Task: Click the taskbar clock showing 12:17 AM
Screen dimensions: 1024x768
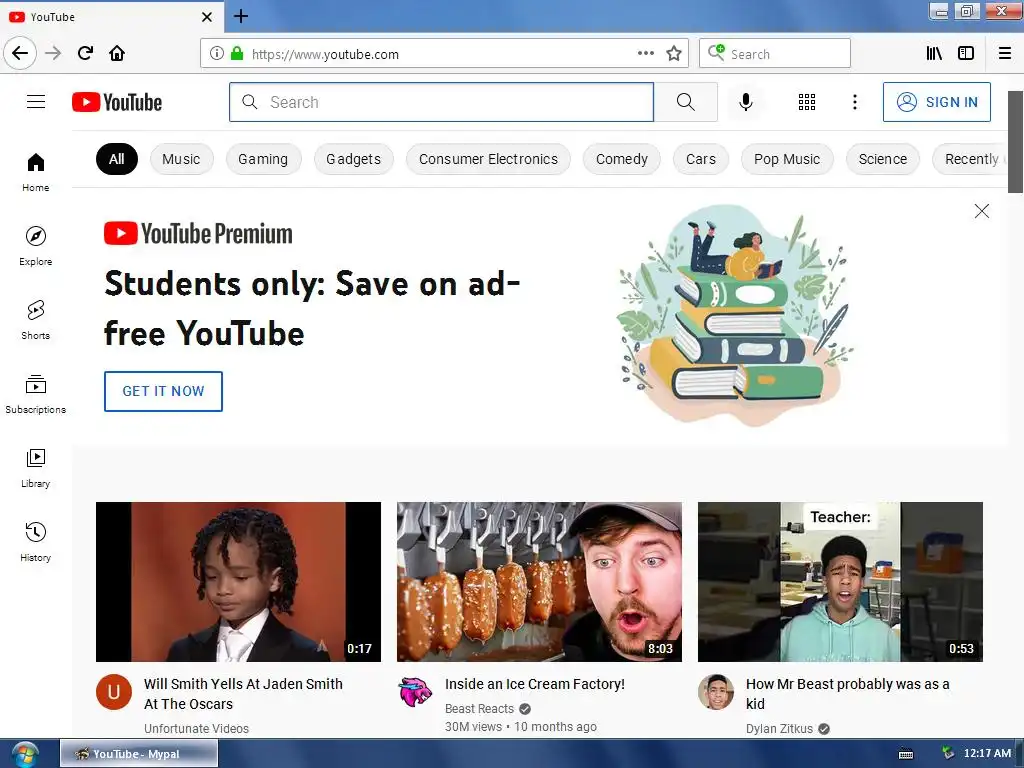Action: coord(987,753)
